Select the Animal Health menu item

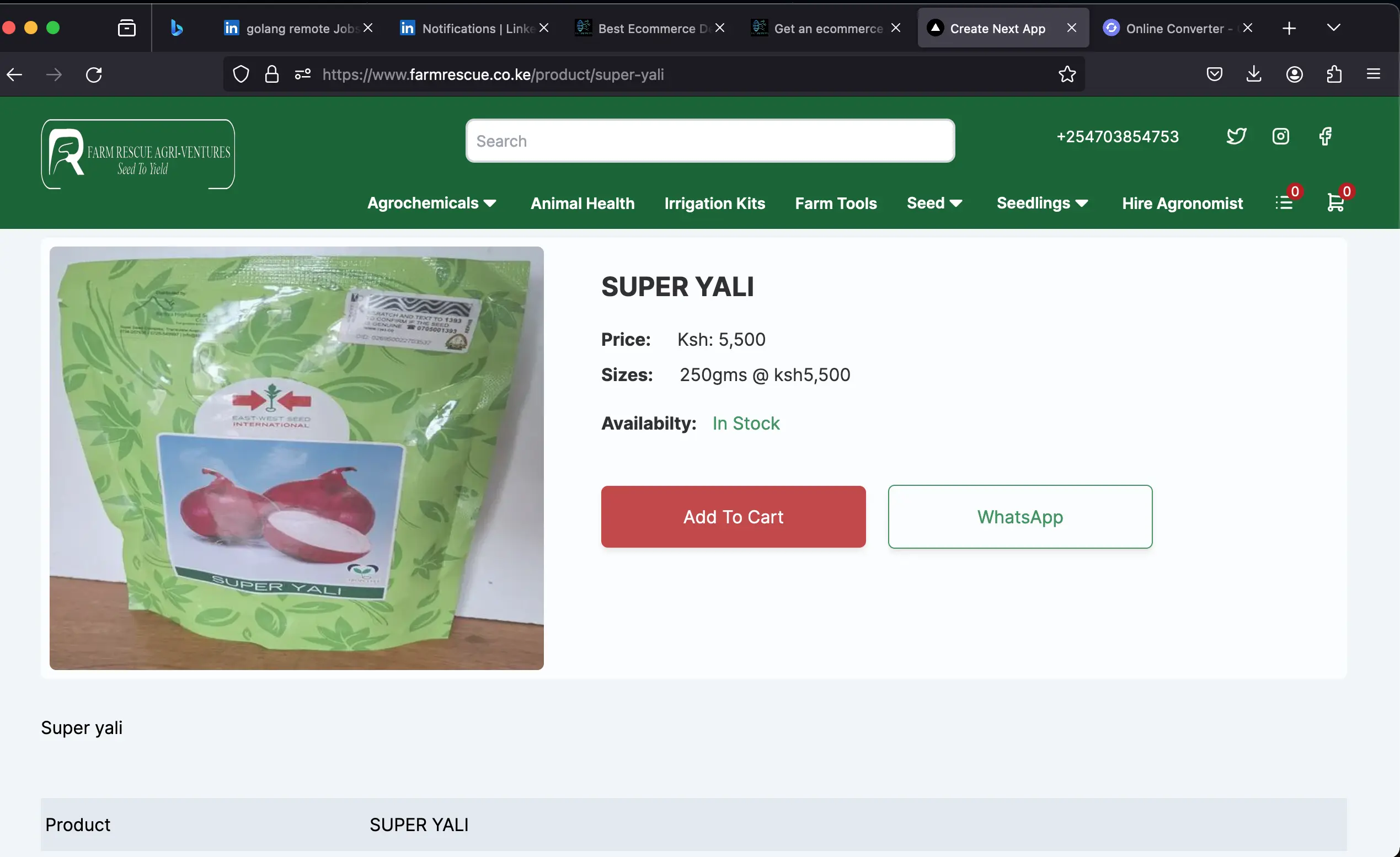pyautogui.click(x=582, y=204)
